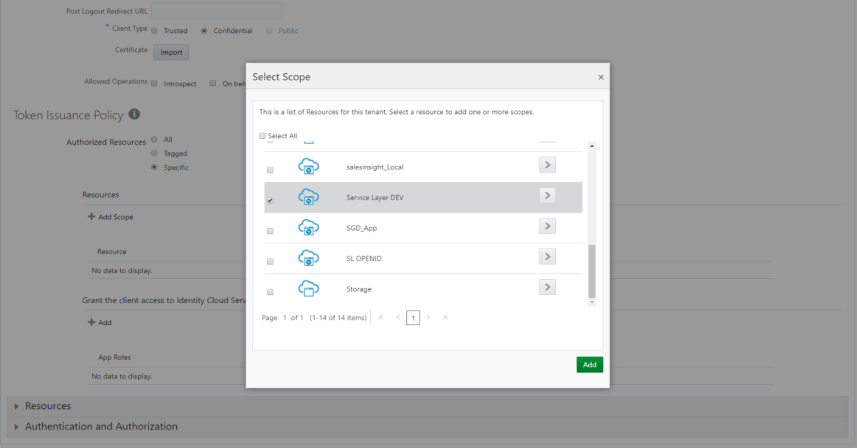Select Confidential client type
This screenshot has height=448, width=857.
coord(204,31)
